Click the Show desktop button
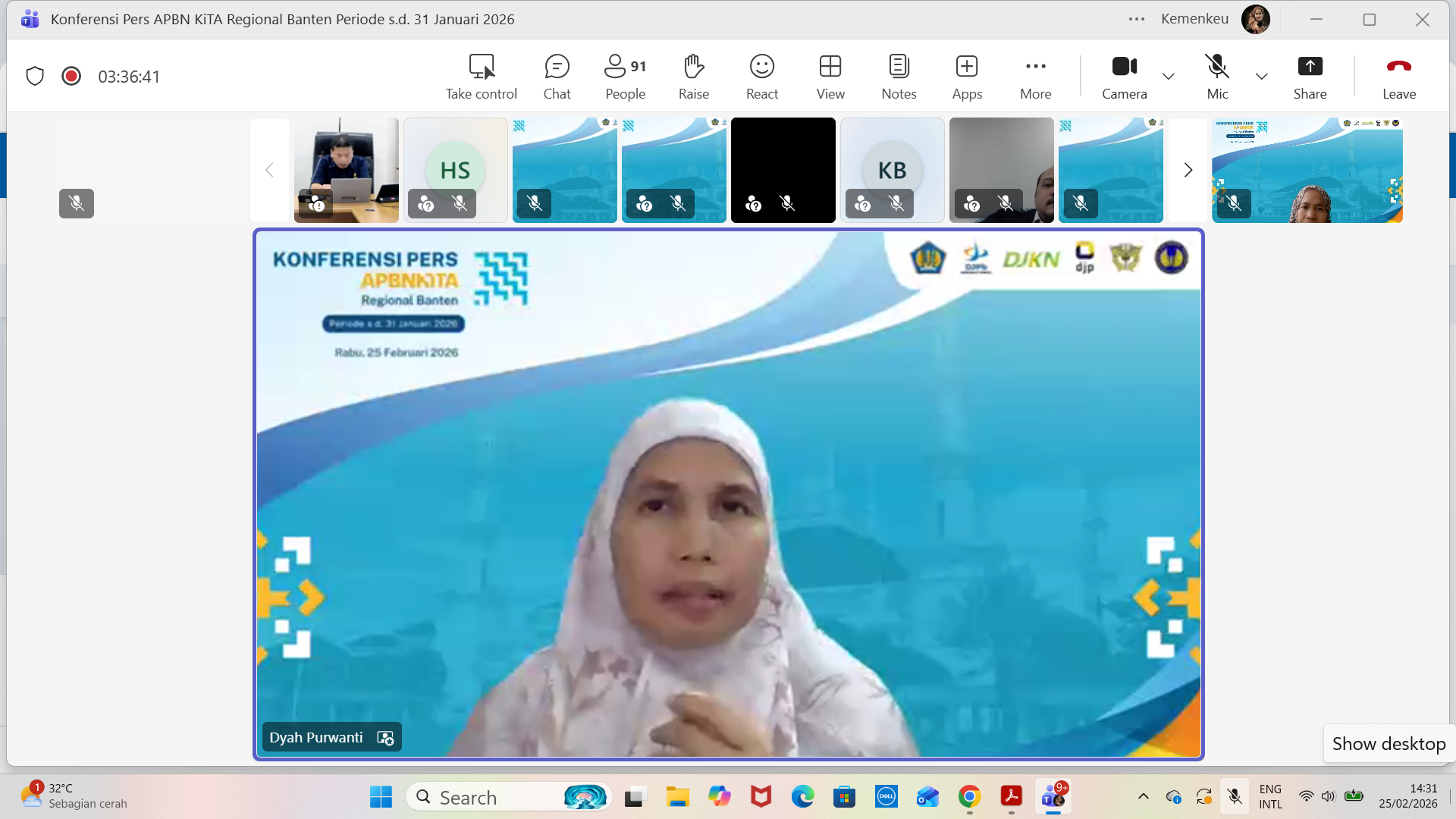 point(1389,744)
